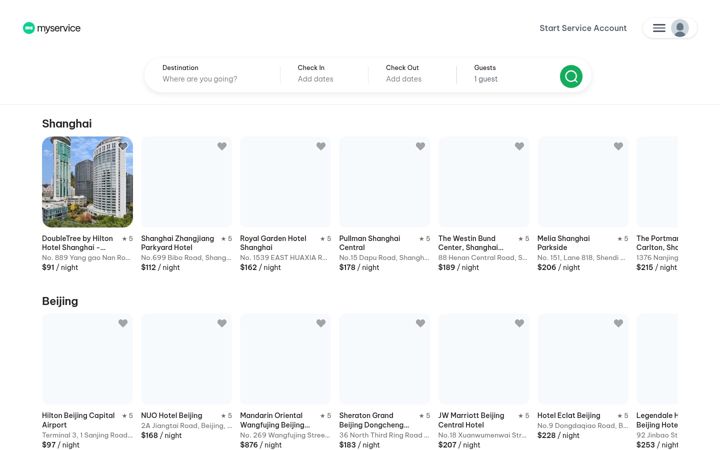Toggle heart on Hotel Eclat Beijing
The image size is (720, 450).
click(619, 323)
